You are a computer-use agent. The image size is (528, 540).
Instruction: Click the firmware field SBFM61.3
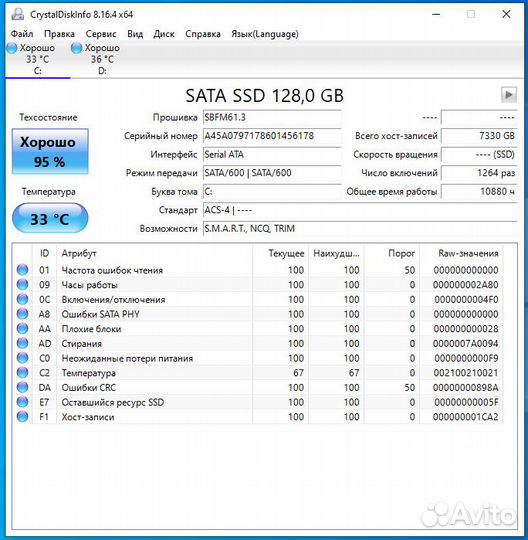click(272, 117)
